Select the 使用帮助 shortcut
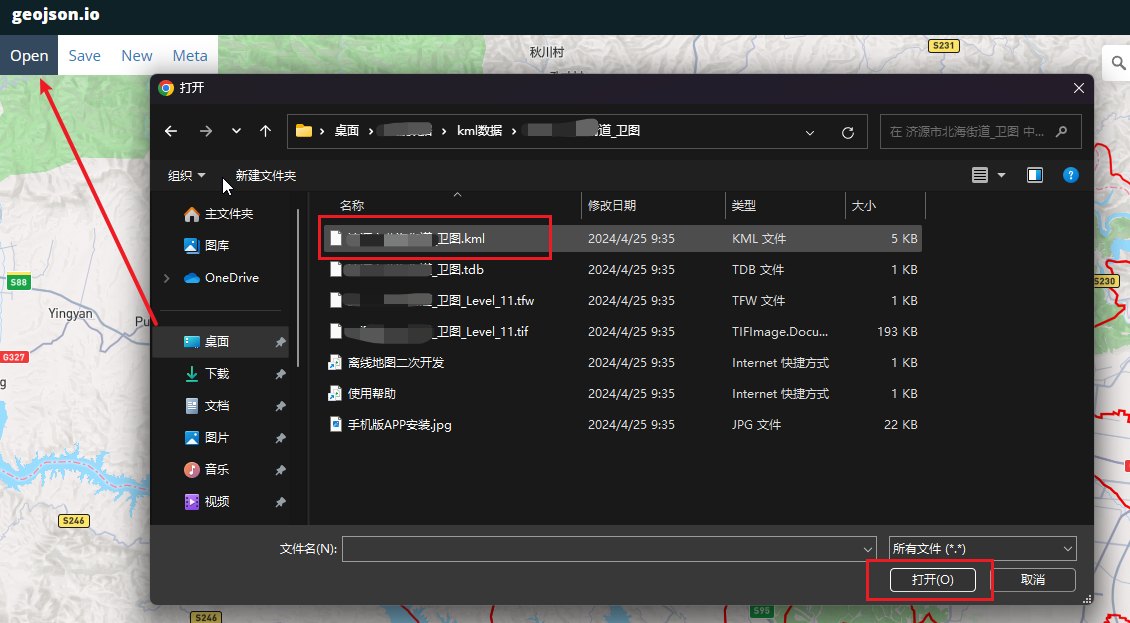 (x=623, y=394)
